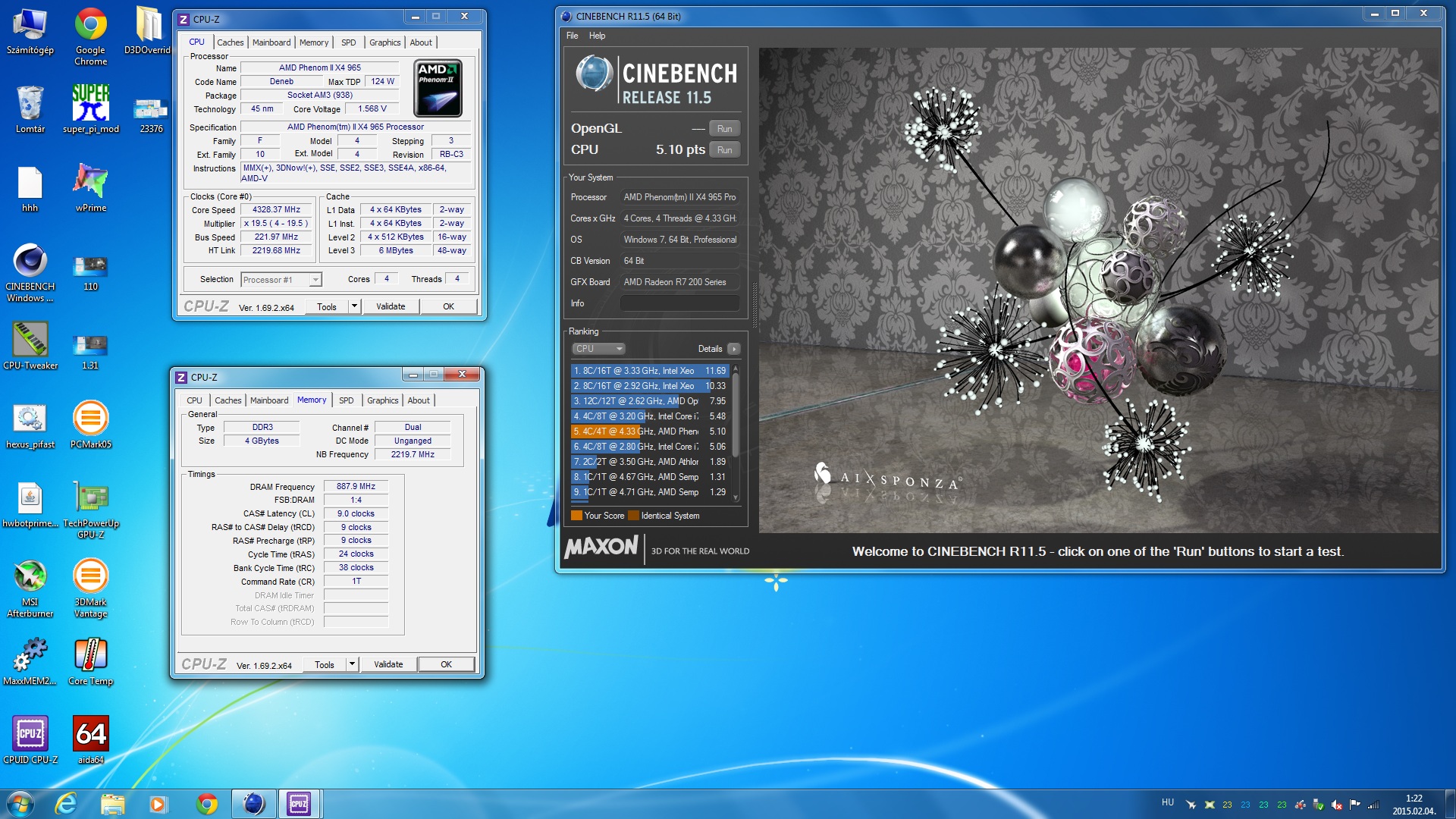Click Validate in upper CPU-Z window
This screenshot has width=1456, height=819.
pyautogui.click(x=391, y=306)
